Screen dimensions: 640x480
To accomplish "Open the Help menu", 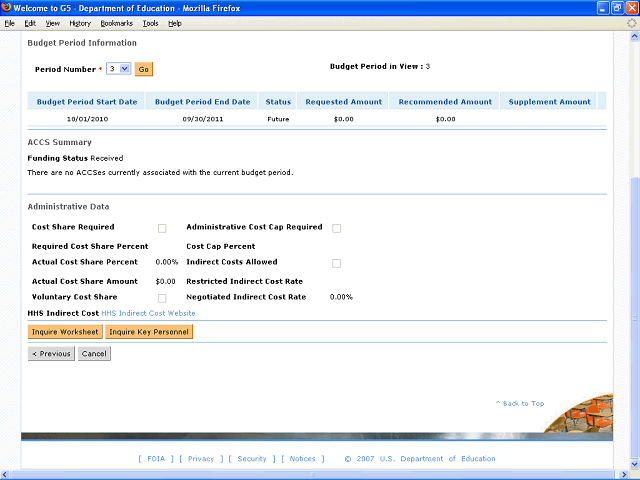I will click(175, 23).
